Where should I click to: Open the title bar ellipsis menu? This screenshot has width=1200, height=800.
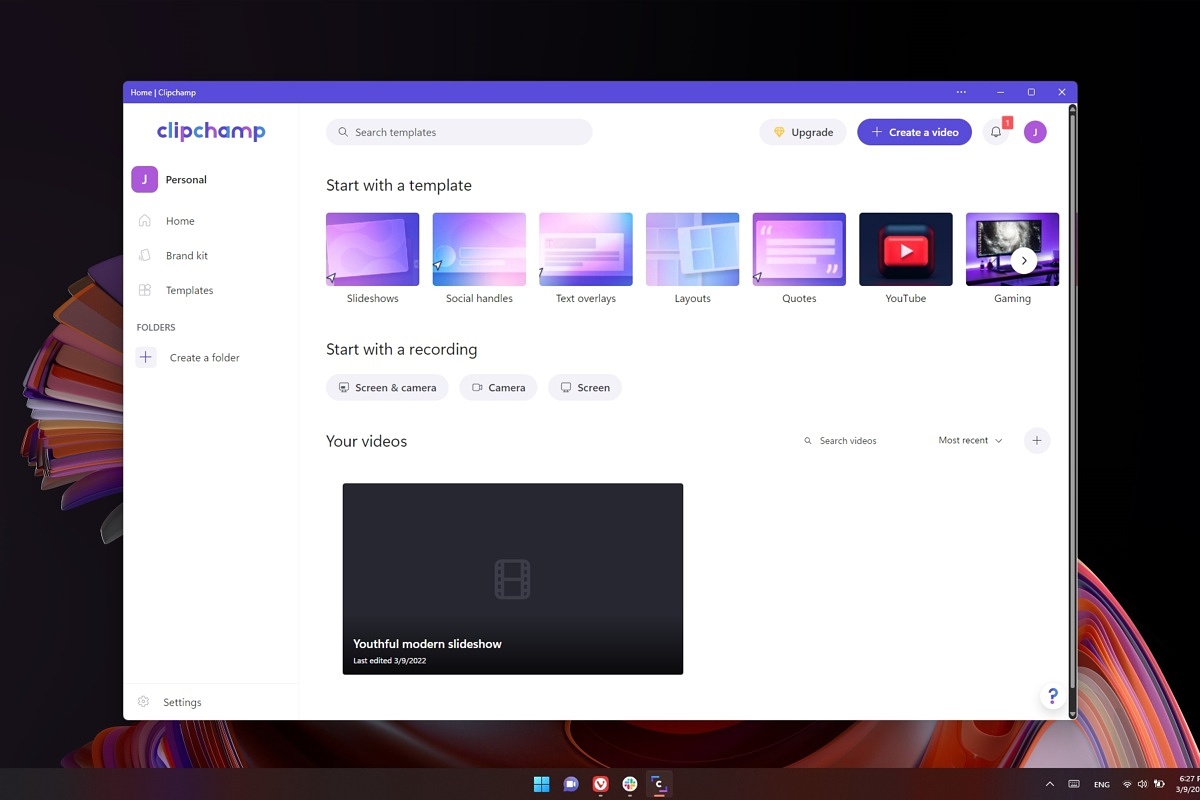pos(961,91)
